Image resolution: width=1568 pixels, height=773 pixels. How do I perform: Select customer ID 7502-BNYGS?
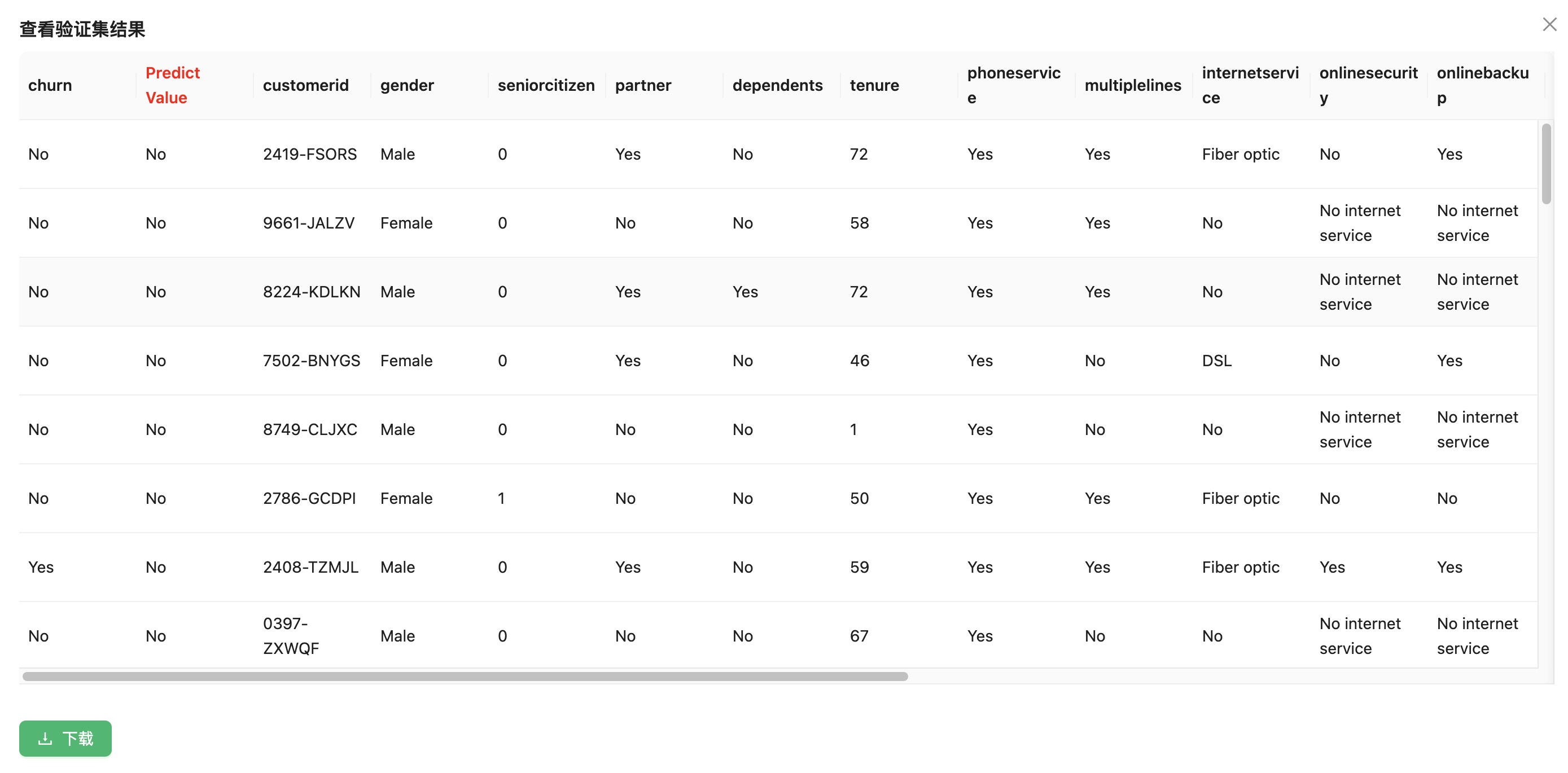click(312, 361)
